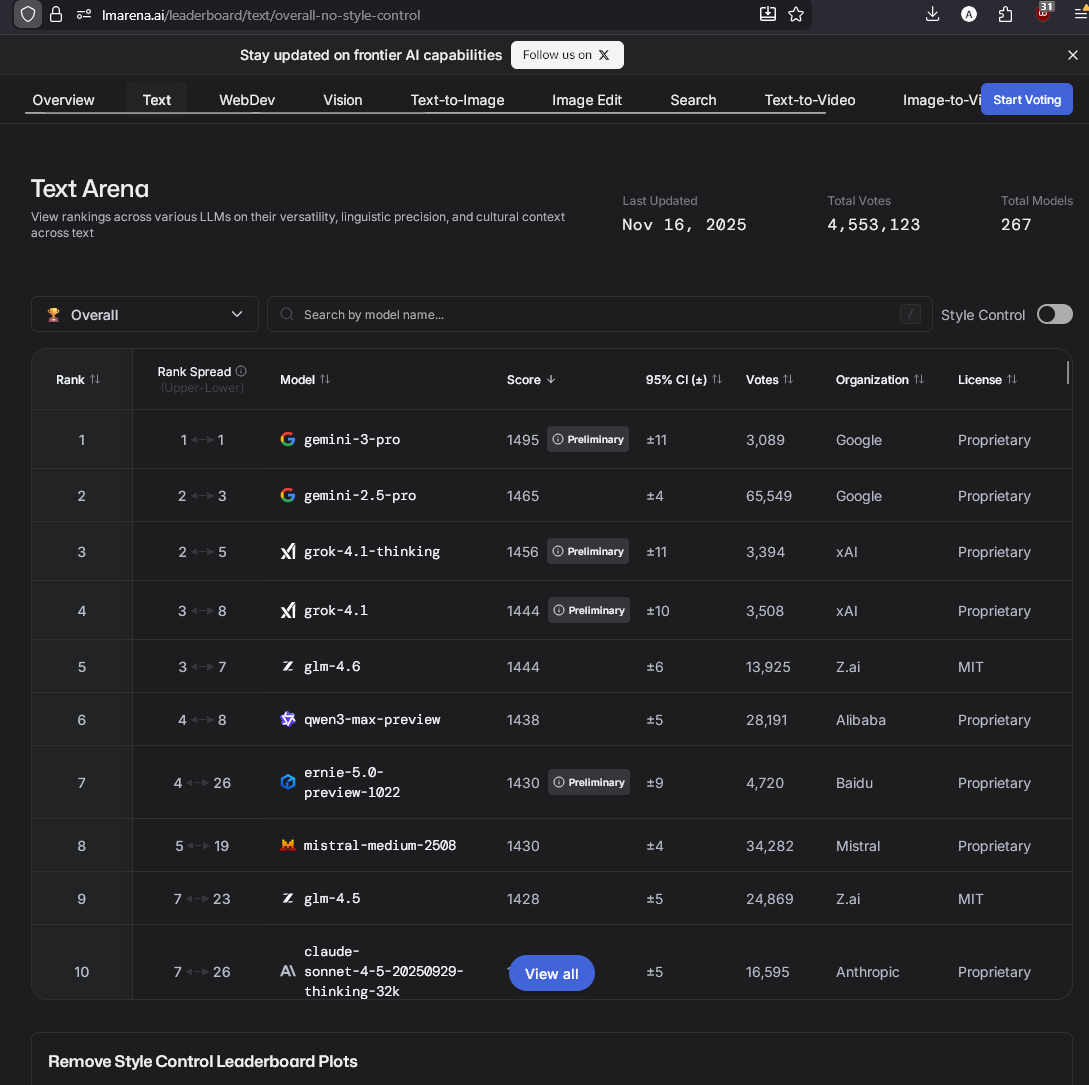Open the browser hamburger menu
The image size is (1089, 1085).
1081,14
